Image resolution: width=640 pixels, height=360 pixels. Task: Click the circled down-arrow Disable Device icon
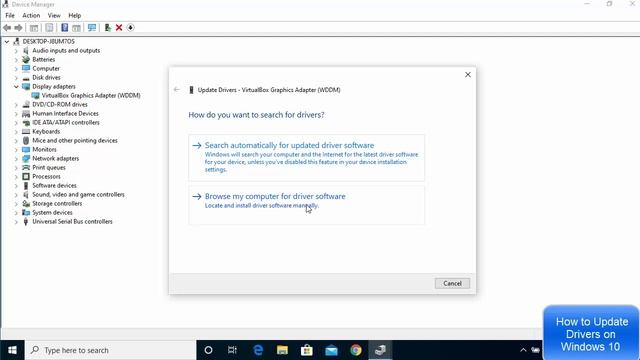pos(131,28)
